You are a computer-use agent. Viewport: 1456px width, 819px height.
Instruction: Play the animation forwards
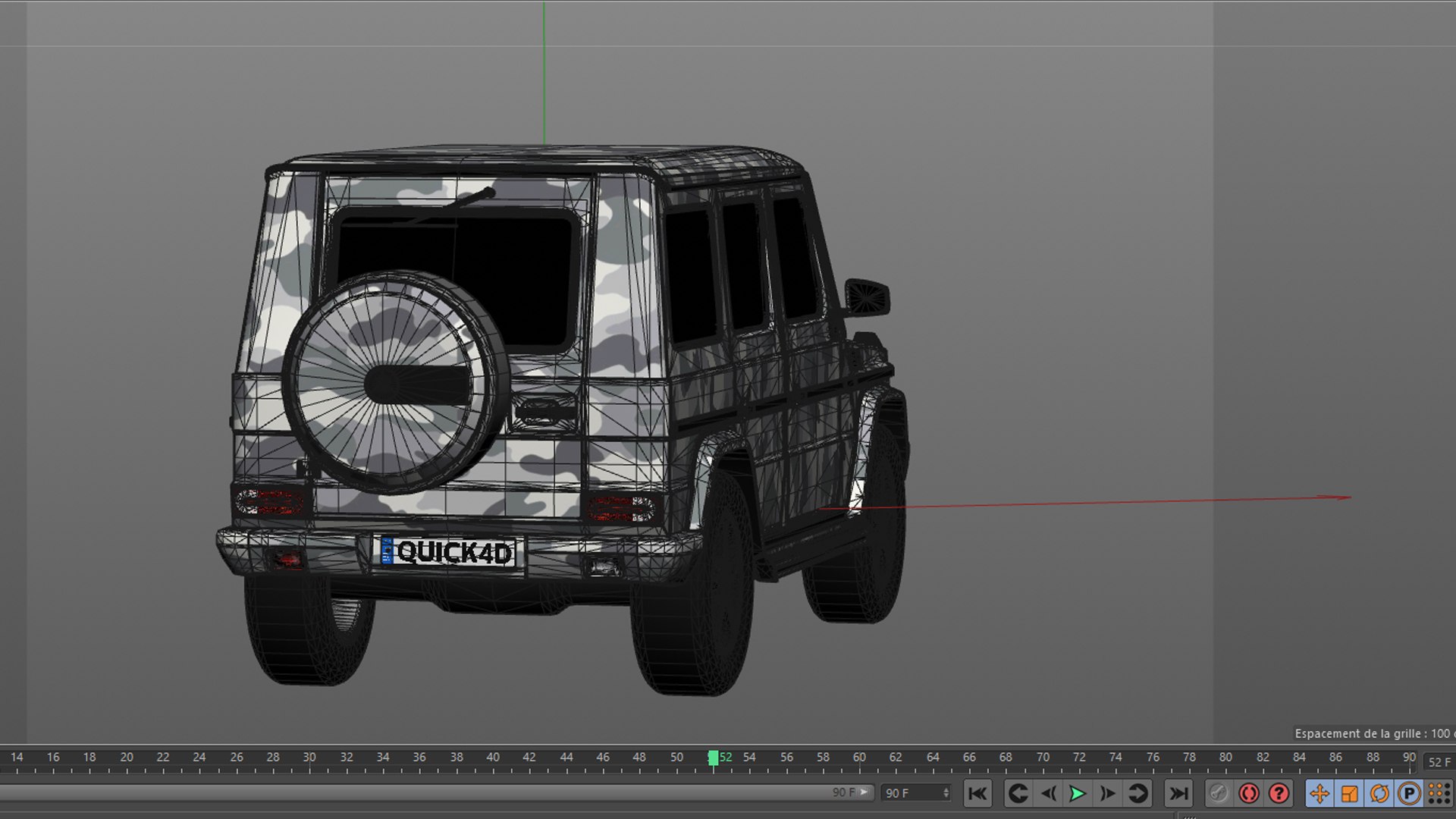point(1078,793)
